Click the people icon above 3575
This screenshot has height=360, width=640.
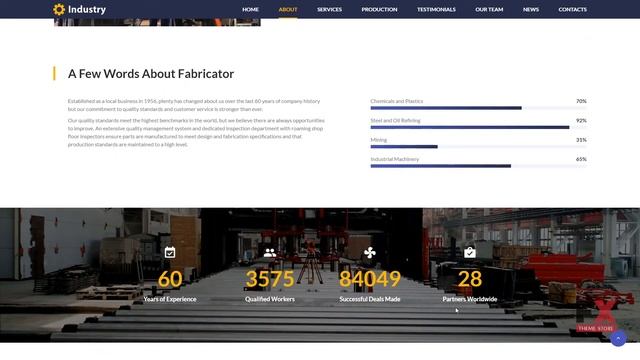[270, 253]
